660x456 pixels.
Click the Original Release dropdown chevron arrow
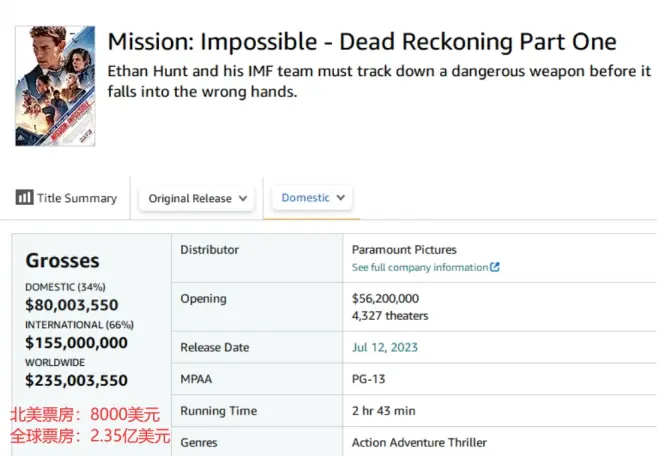pyautogui.click(x=243, y=198)
